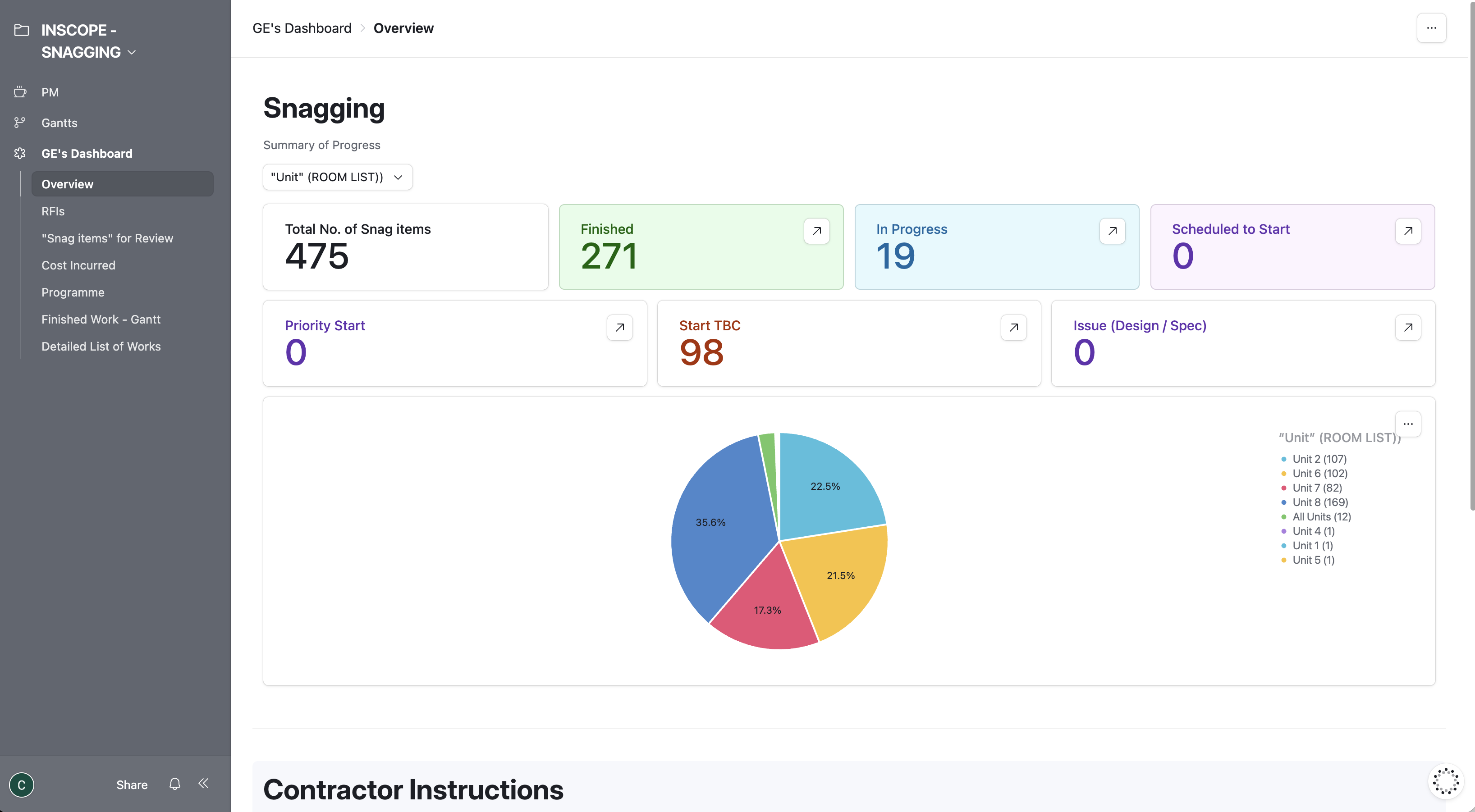Select PM in the sidebar
This screenshot has width=1475, height=812.
click(x=50, y=91)
